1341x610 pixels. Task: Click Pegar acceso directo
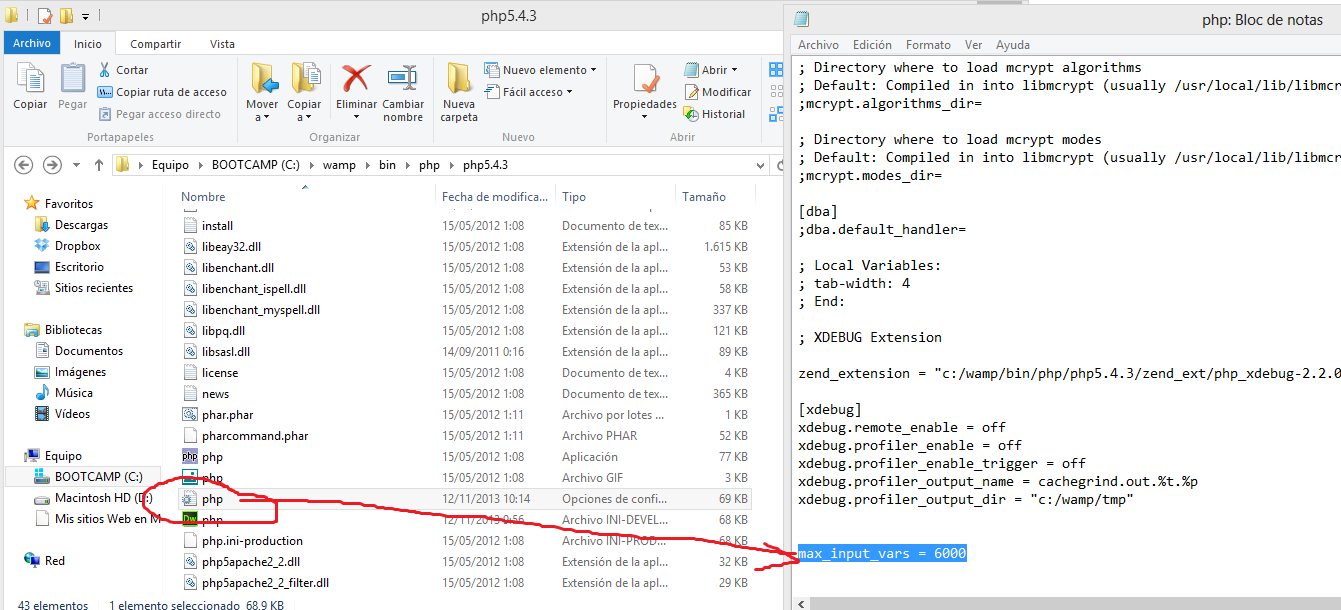point(159,114)
